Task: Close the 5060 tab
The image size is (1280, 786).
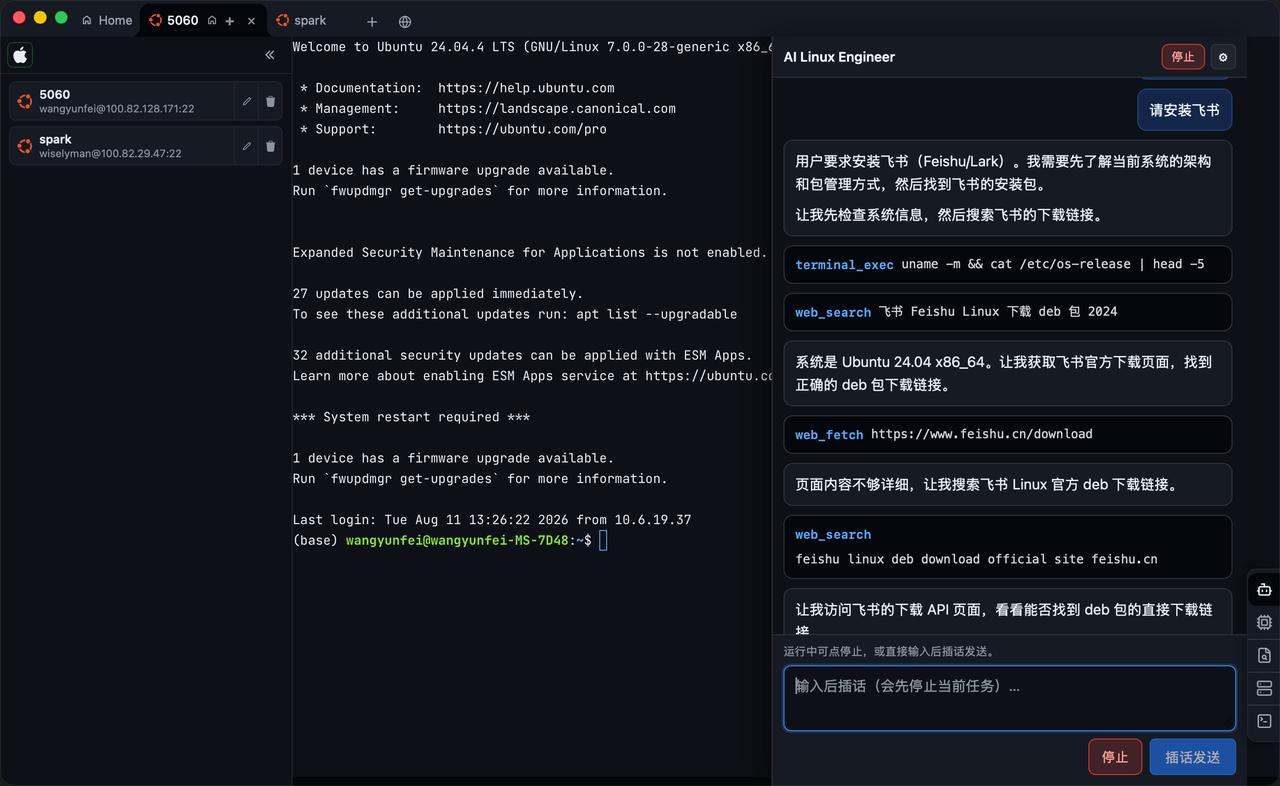Action: click(251, 21)
